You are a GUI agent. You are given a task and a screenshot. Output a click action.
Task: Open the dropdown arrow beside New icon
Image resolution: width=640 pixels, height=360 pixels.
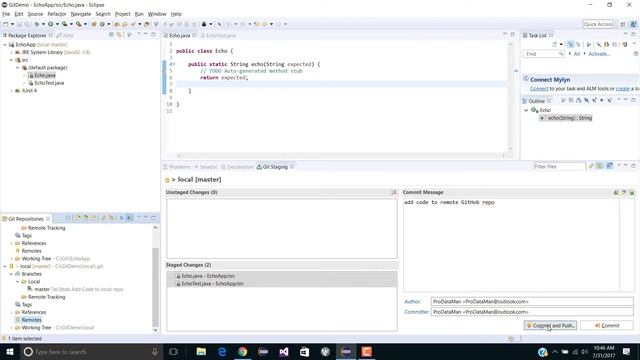(x=12, y=24)
